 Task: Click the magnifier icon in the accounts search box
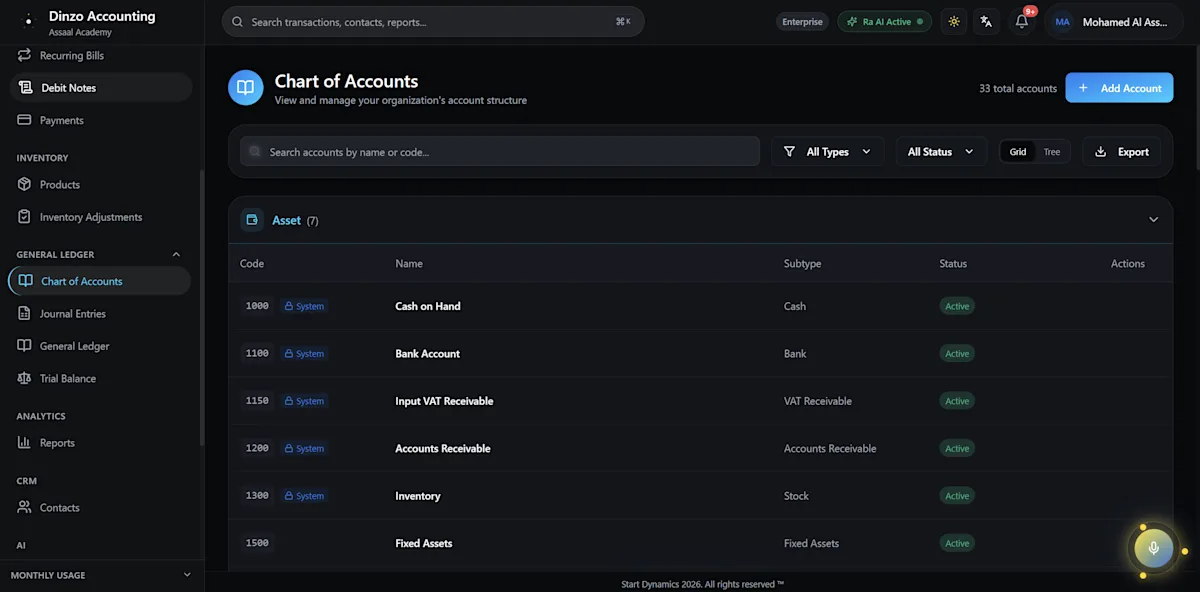click(x=255, y=152)
